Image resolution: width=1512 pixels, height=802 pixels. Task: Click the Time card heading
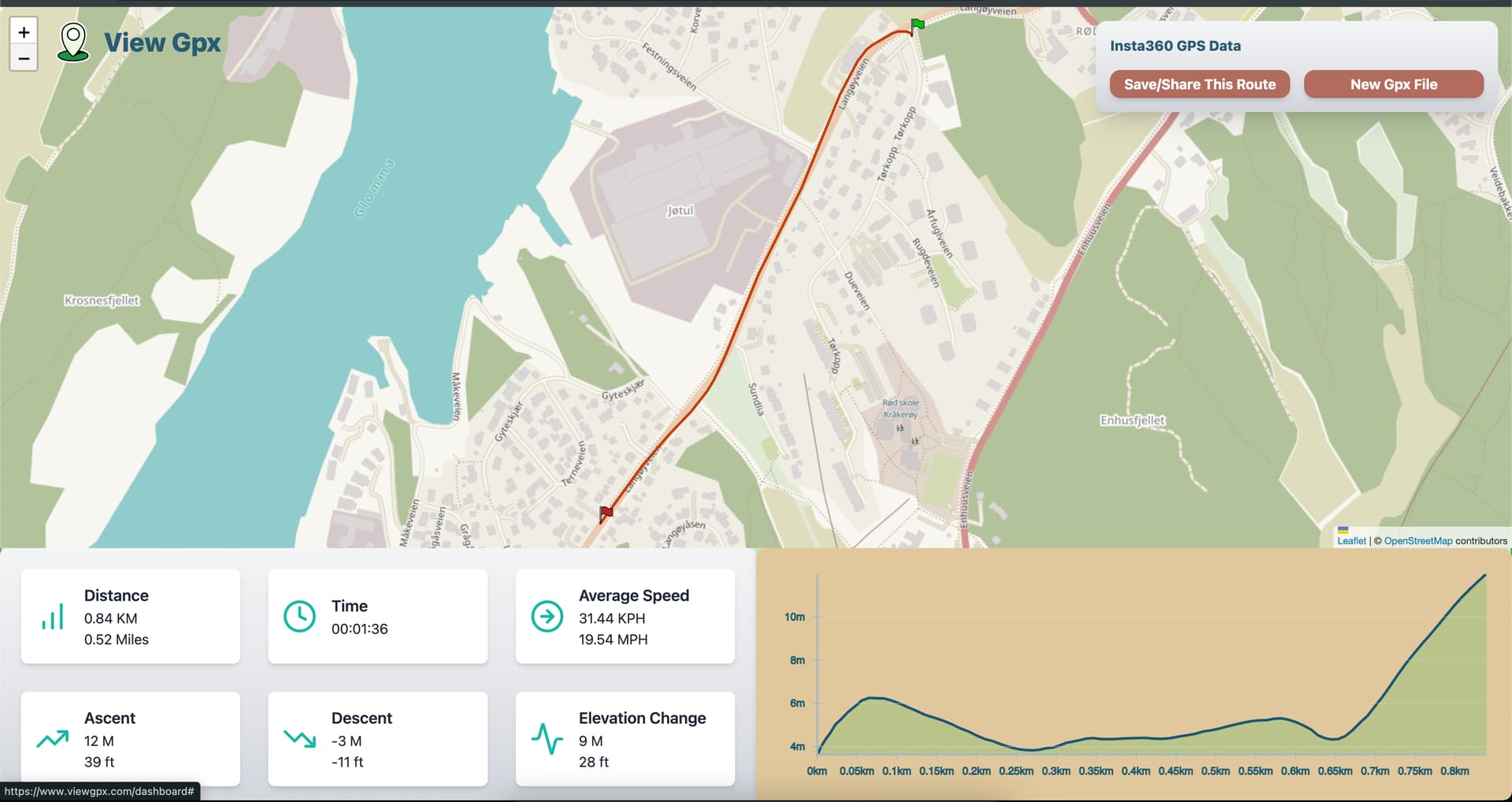(350, 606)
